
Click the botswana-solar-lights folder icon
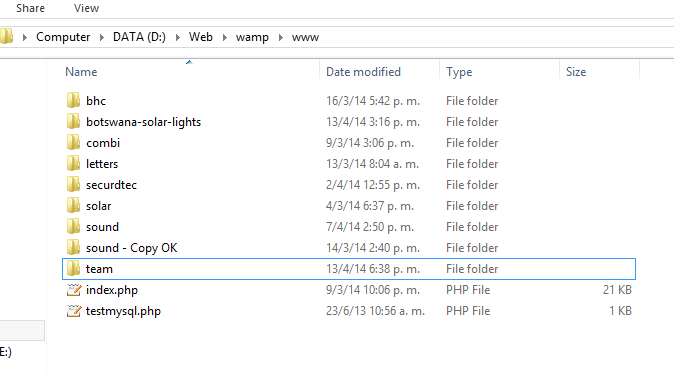point(74,122)
